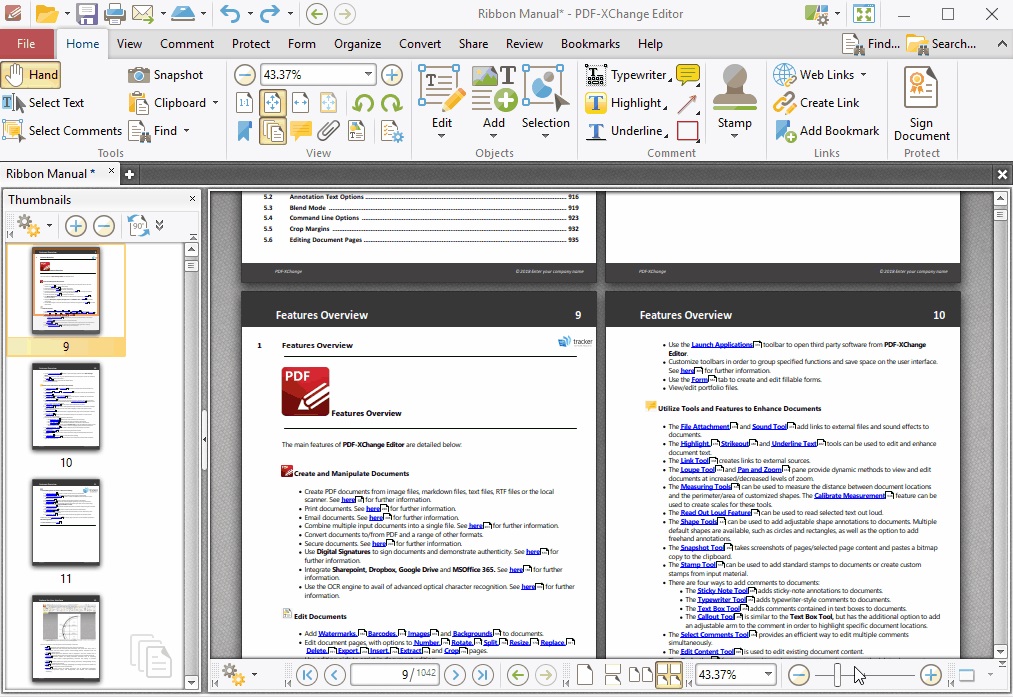Click the Search... button at top right
The height and width of the screenshot is (697, 1013).
point(941,43)
